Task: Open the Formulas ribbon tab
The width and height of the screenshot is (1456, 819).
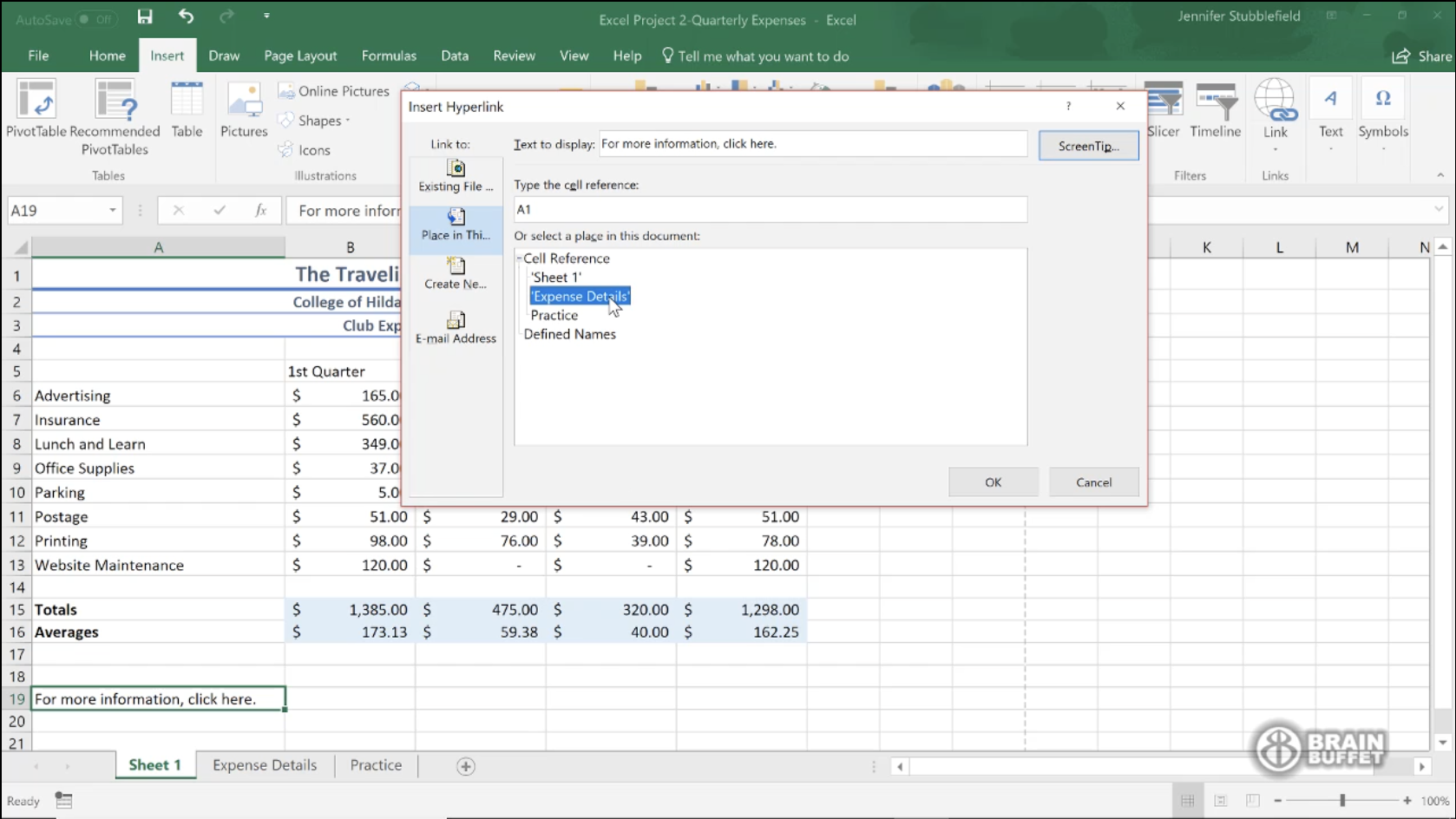Action: 389,56
